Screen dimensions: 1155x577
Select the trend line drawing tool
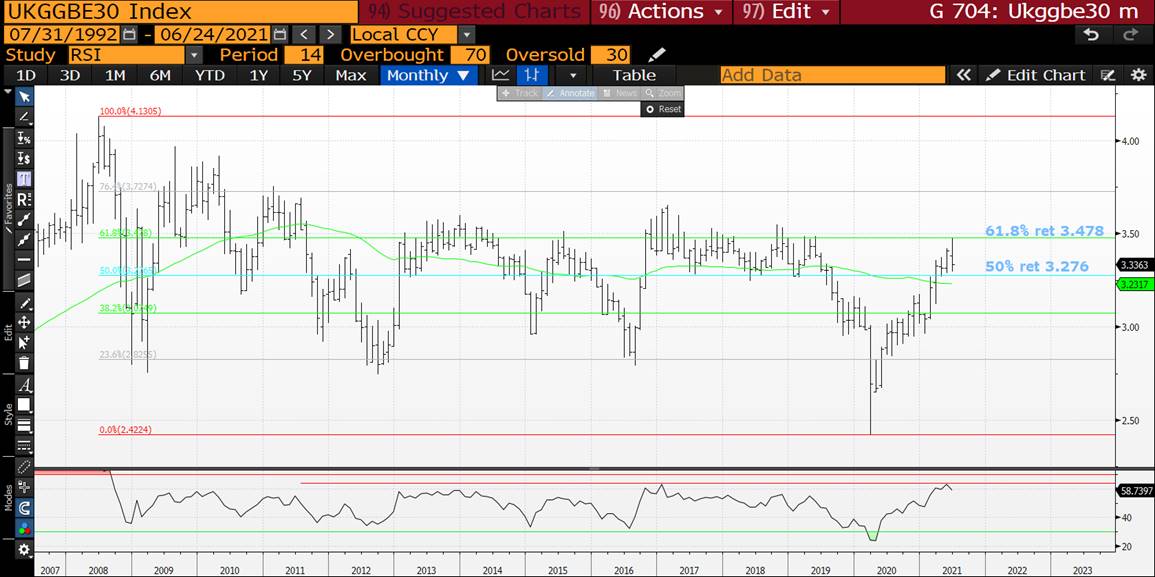point(24,117)
